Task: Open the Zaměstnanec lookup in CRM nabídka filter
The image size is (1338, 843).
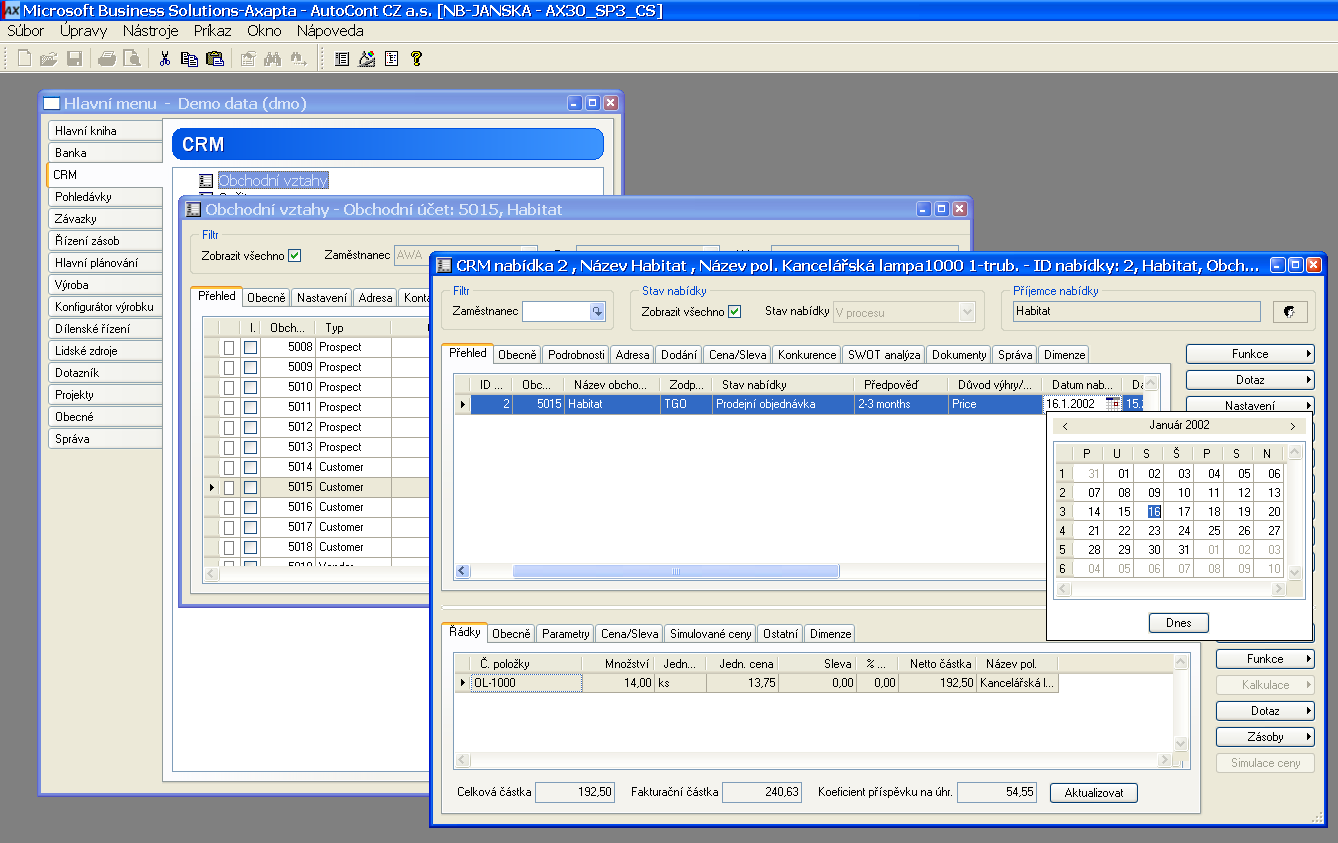Action: (598, 312)
